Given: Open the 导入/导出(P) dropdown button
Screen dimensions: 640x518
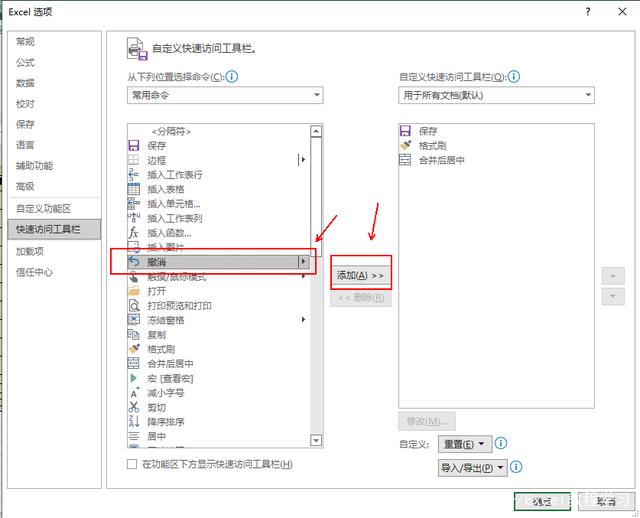Looking at the screenshot, I should click(x=473, y=468).
